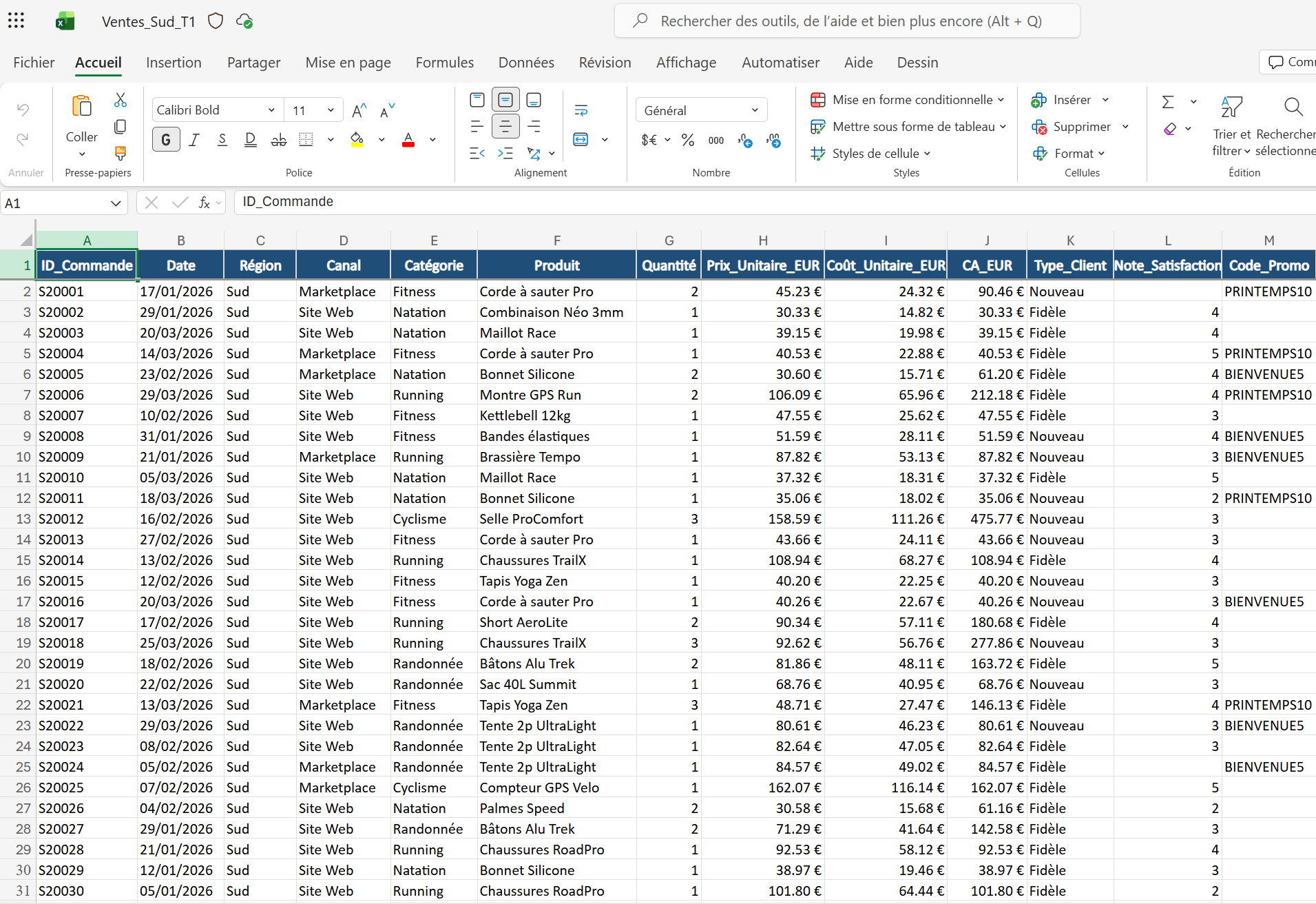The image size is (1316, 904).
Task: Click the wrap text icon
Action: [581, 110]
